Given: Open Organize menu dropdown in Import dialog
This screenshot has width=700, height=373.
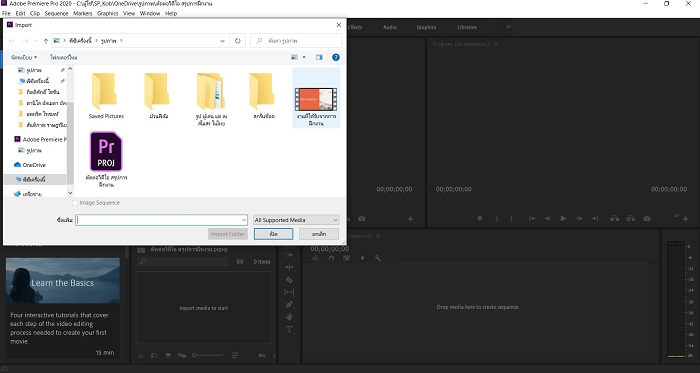Looking at the screenshot, I should [24, 58].
